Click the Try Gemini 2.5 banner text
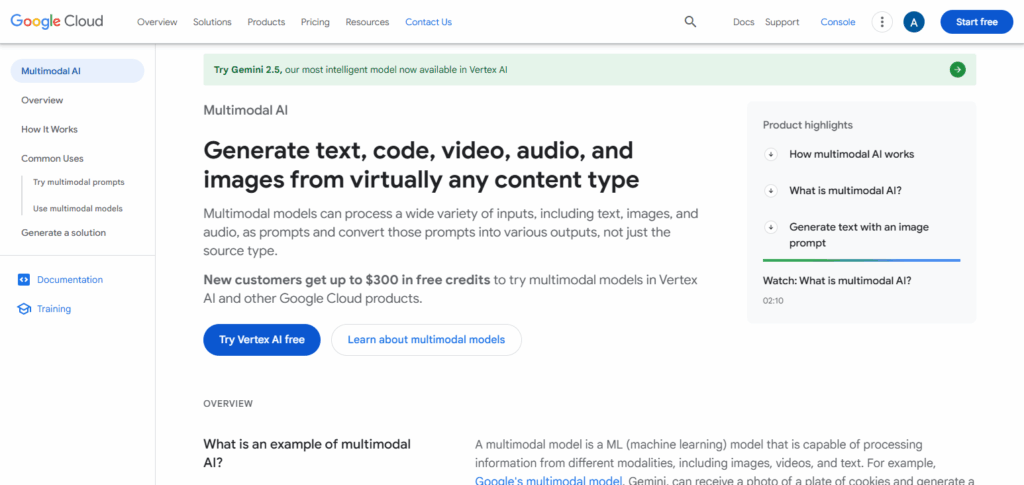This screenshot has height=485, width=1024. 360,70
